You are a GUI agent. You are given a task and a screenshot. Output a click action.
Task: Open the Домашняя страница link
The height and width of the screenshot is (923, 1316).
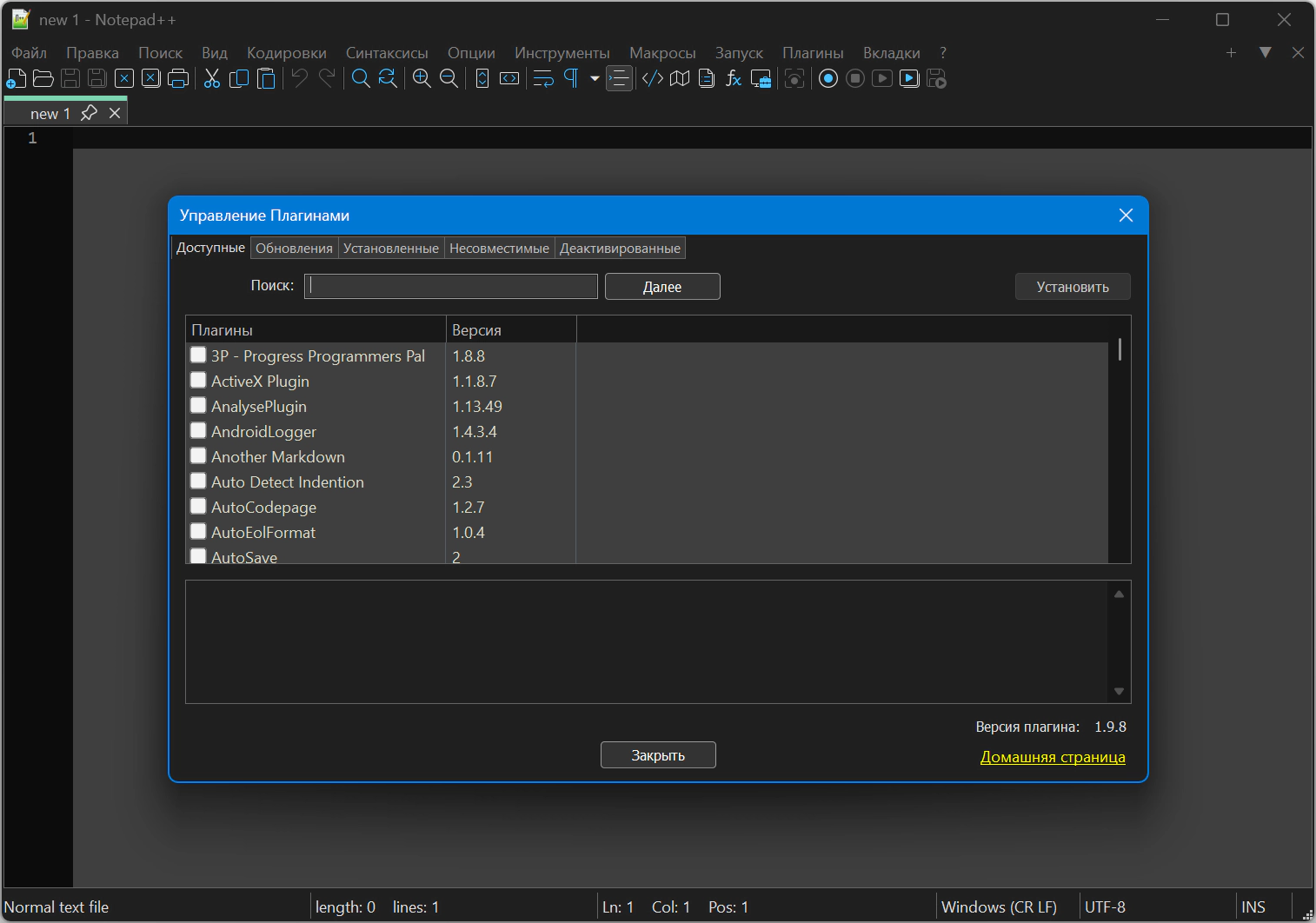tap(1053, 757)
